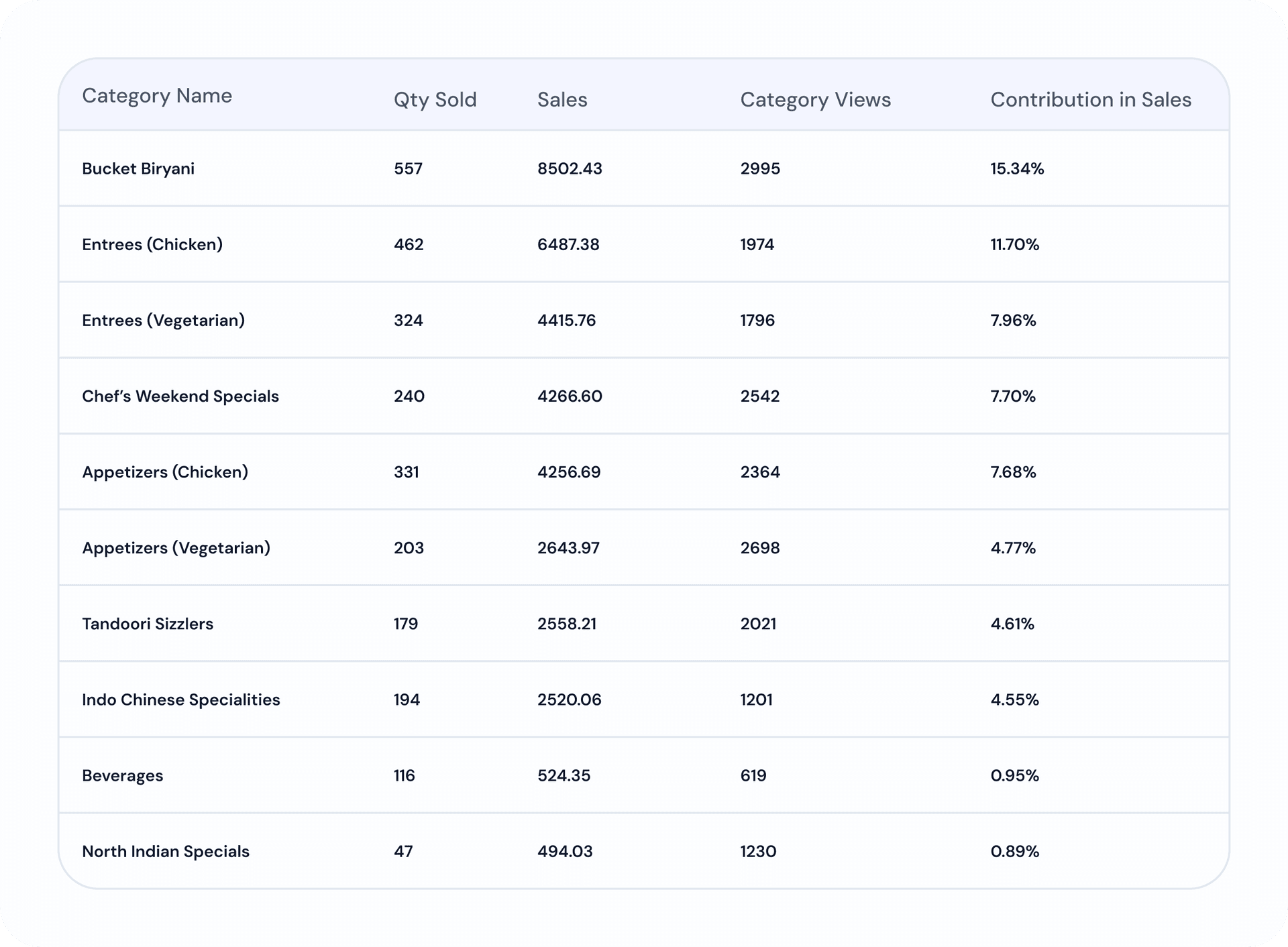Select the Appetizers (Chicken) category name

[x=165, y=472]
